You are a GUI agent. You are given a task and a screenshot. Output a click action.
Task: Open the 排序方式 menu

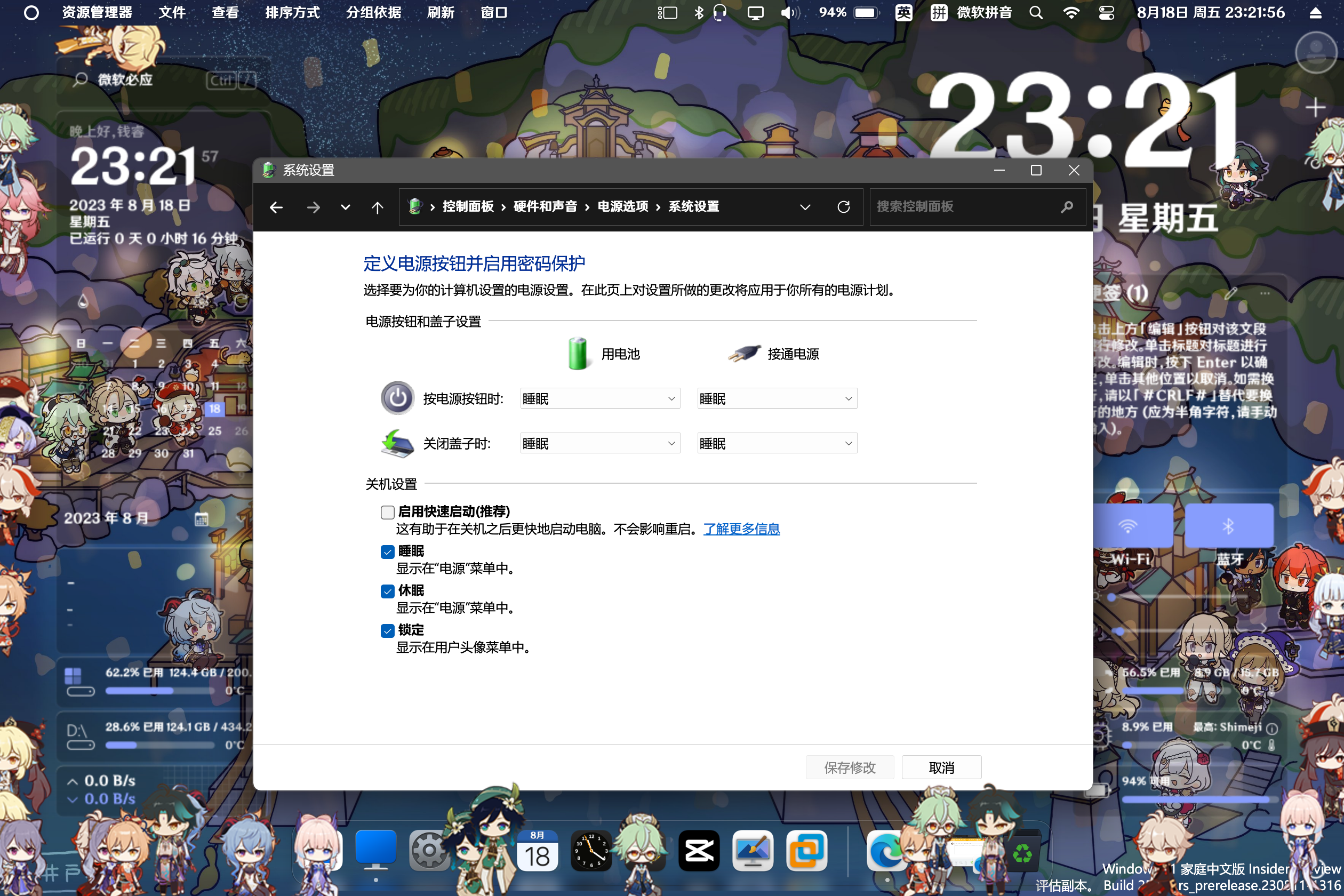293,13
